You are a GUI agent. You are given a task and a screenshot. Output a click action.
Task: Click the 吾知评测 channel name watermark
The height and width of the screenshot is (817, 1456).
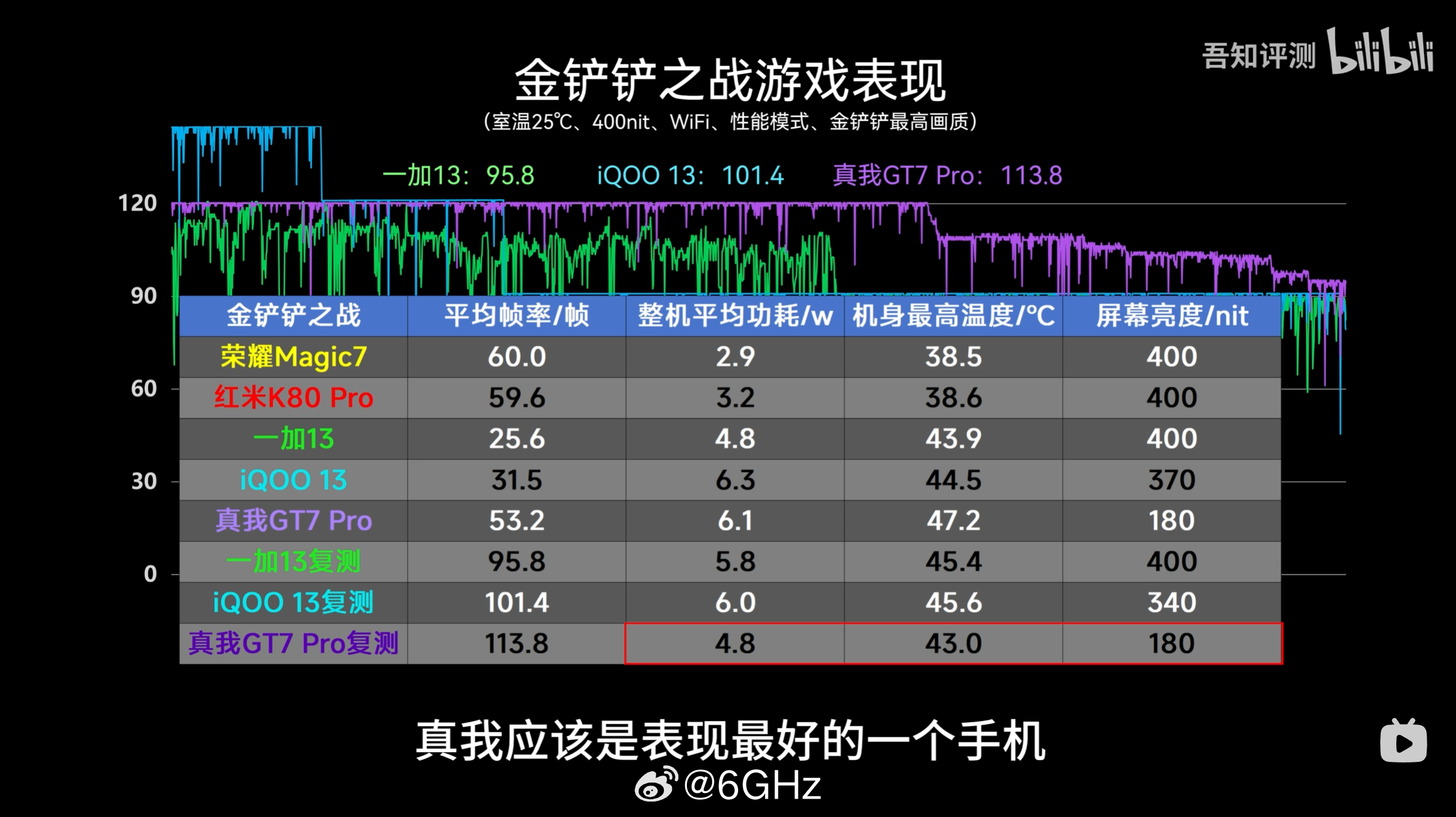pos(1259,56)
